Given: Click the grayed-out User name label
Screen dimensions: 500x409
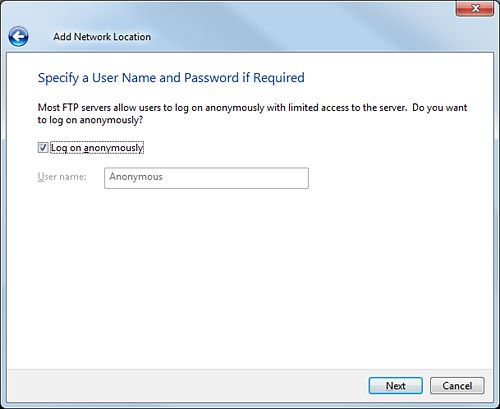Looking at the screenshot, I should tap(62, 177).
